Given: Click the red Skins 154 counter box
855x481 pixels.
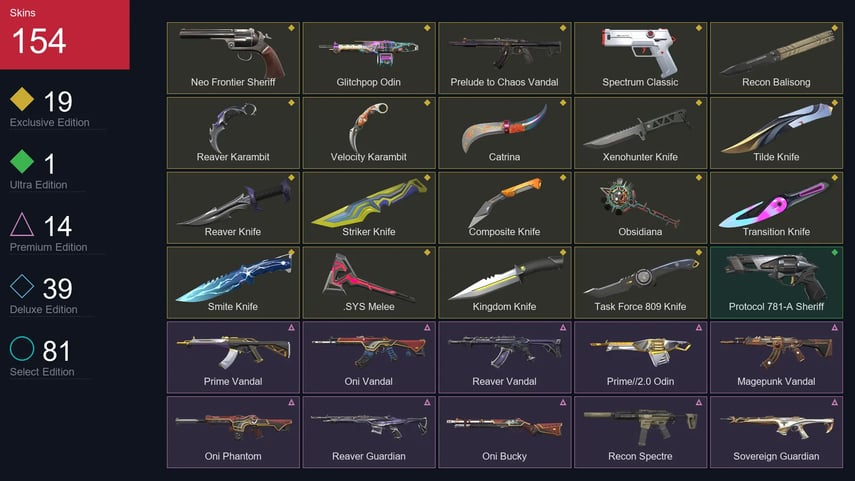Looking at the screenshot, I should (x=65, y=34).
